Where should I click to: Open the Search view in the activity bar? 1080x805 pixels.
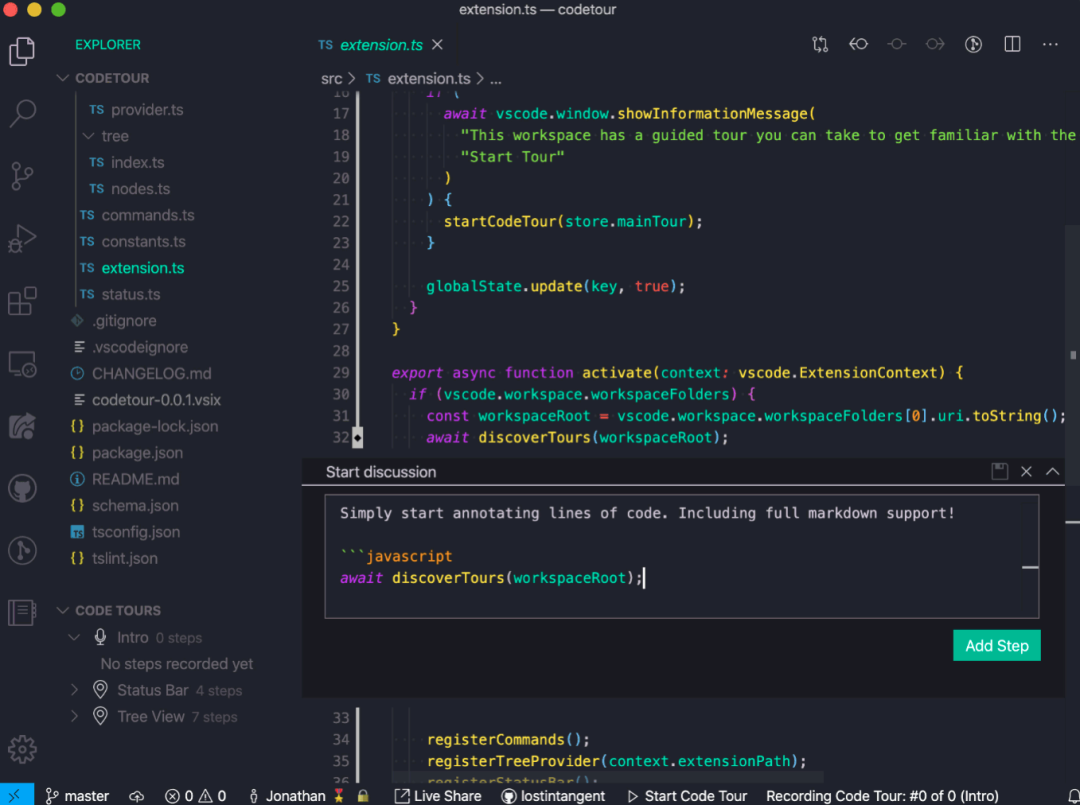(22, 114)
